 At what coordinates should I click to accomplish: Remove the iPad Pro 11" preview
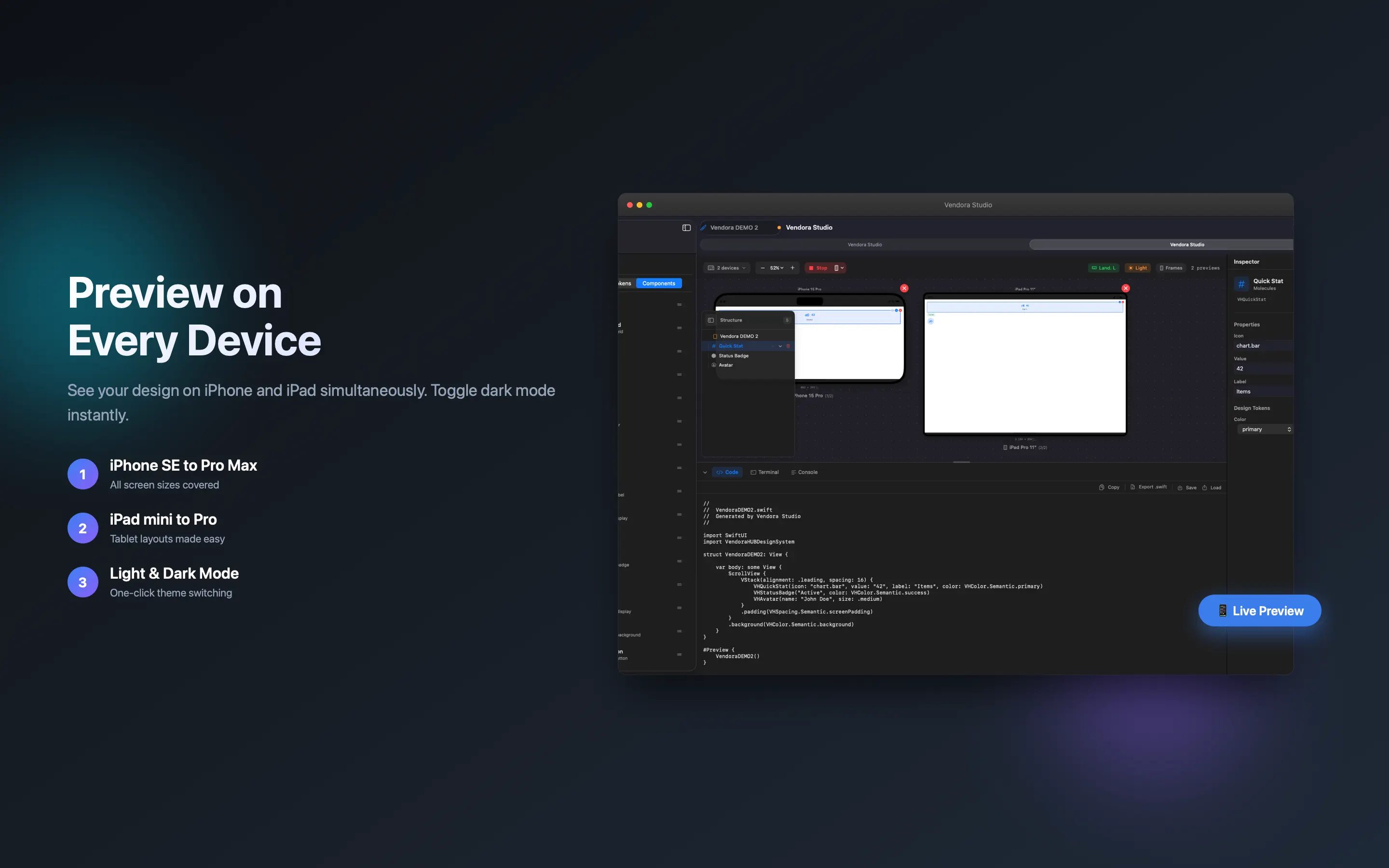pyautogui.click(x=1126, y=288)
